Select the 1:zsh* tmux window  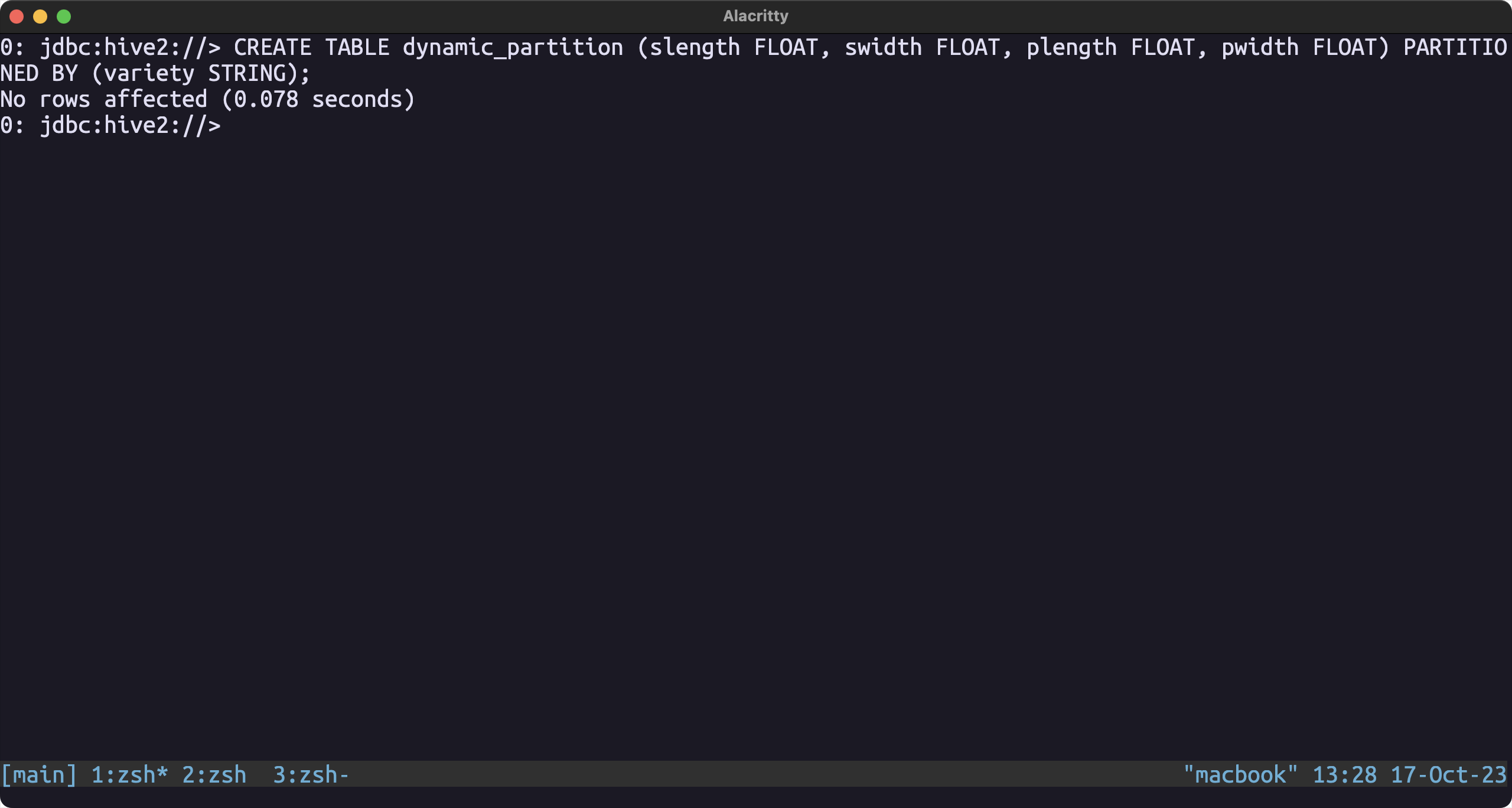[x=130, y=774]
